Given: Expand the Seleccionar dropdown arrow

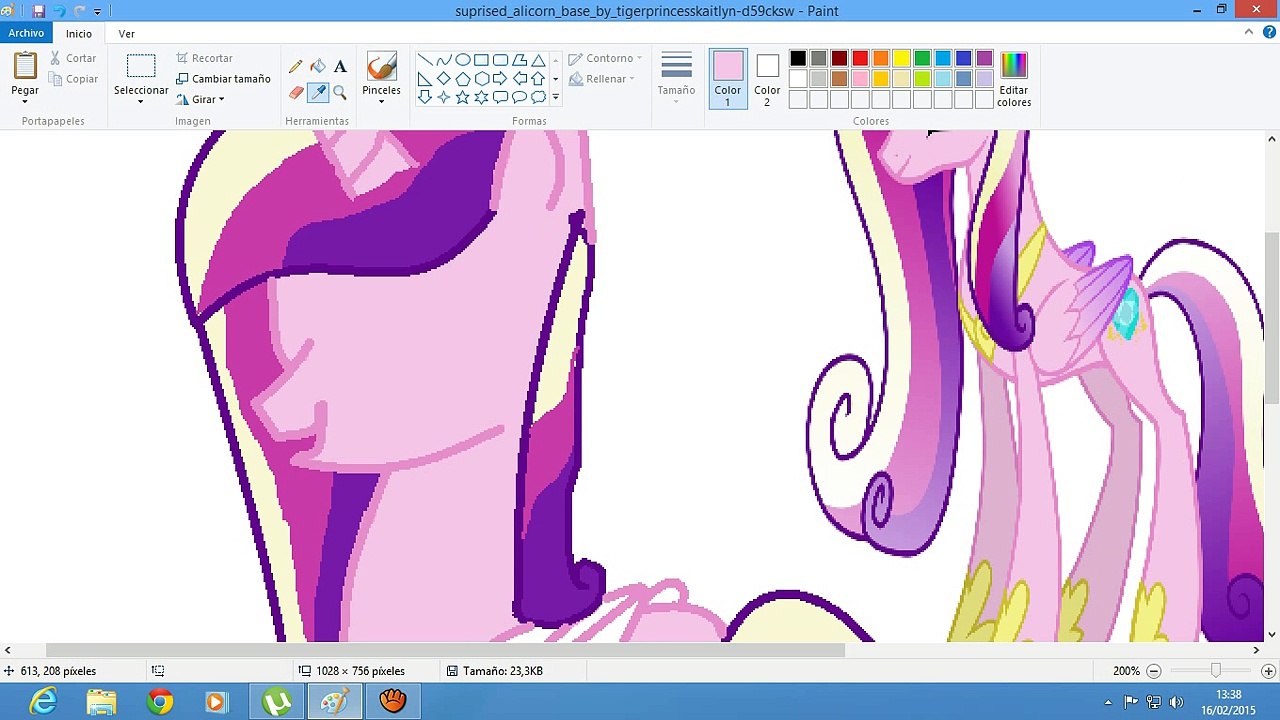Looking at the screenshot, I should tap(141, 101).
